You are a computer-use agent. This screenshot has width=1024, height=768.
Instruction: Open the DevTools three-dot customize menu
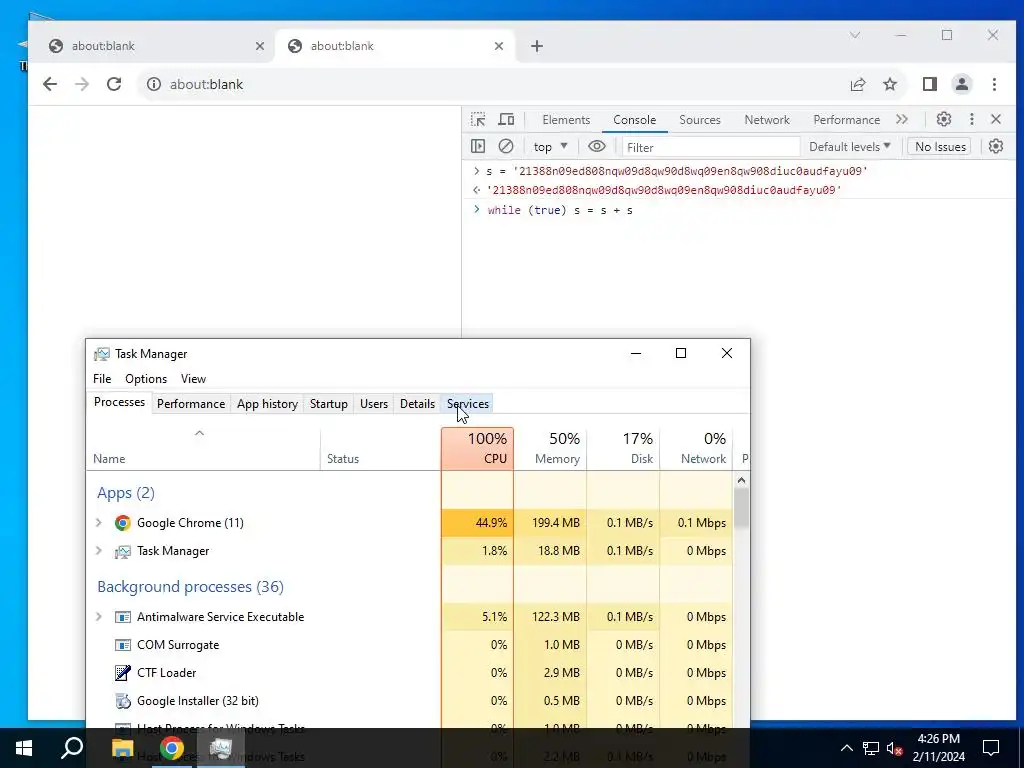pyautogui.click(x=972, y=119)
